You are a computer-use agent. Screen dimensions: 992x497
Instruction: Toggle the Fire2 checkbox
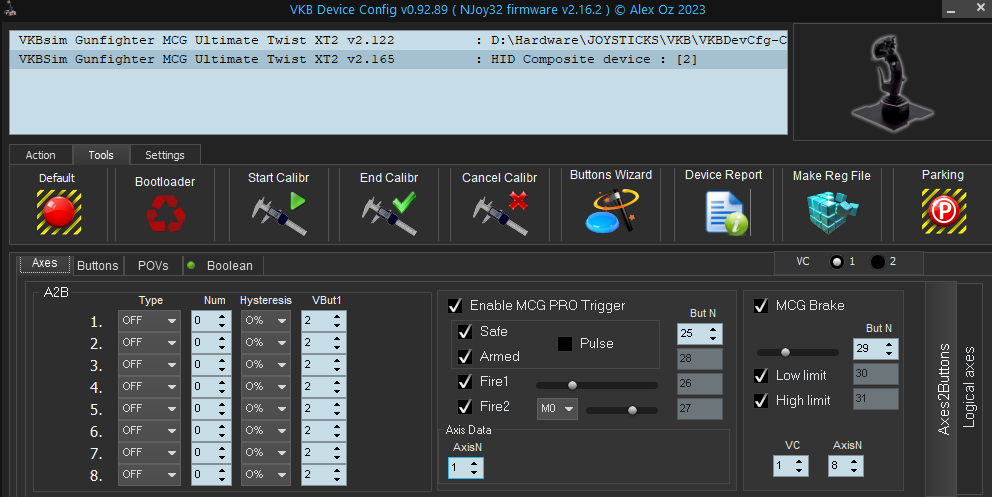465,406
